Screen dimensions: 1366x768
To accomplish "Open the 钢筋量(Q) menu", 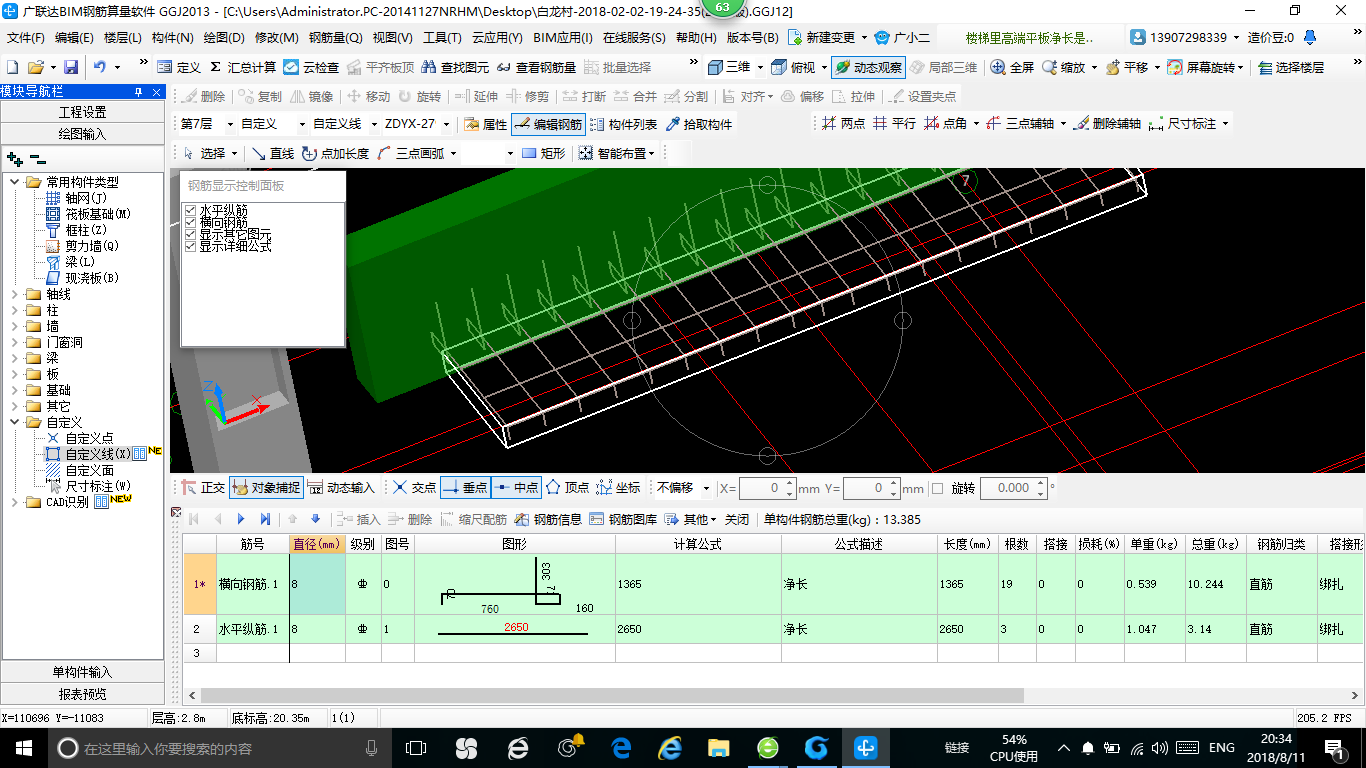I will tap(336, 38).
